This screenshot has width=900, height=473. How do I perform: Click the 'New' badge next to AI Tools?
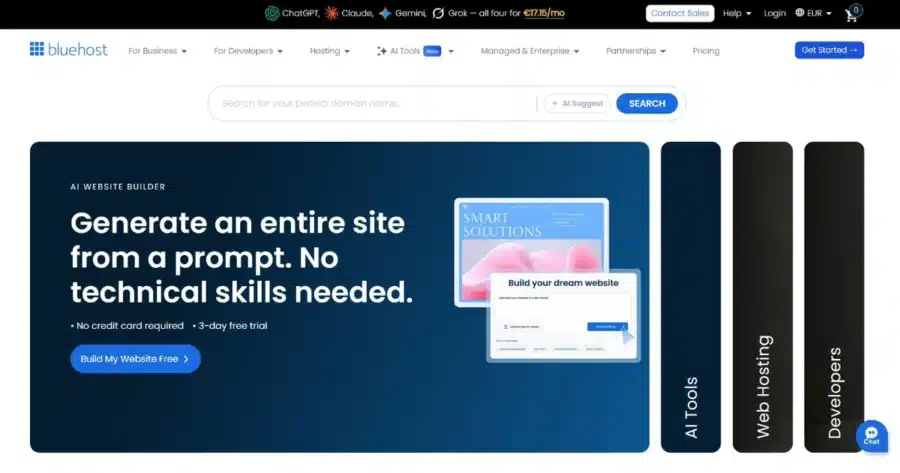click(x=432, y=51)
